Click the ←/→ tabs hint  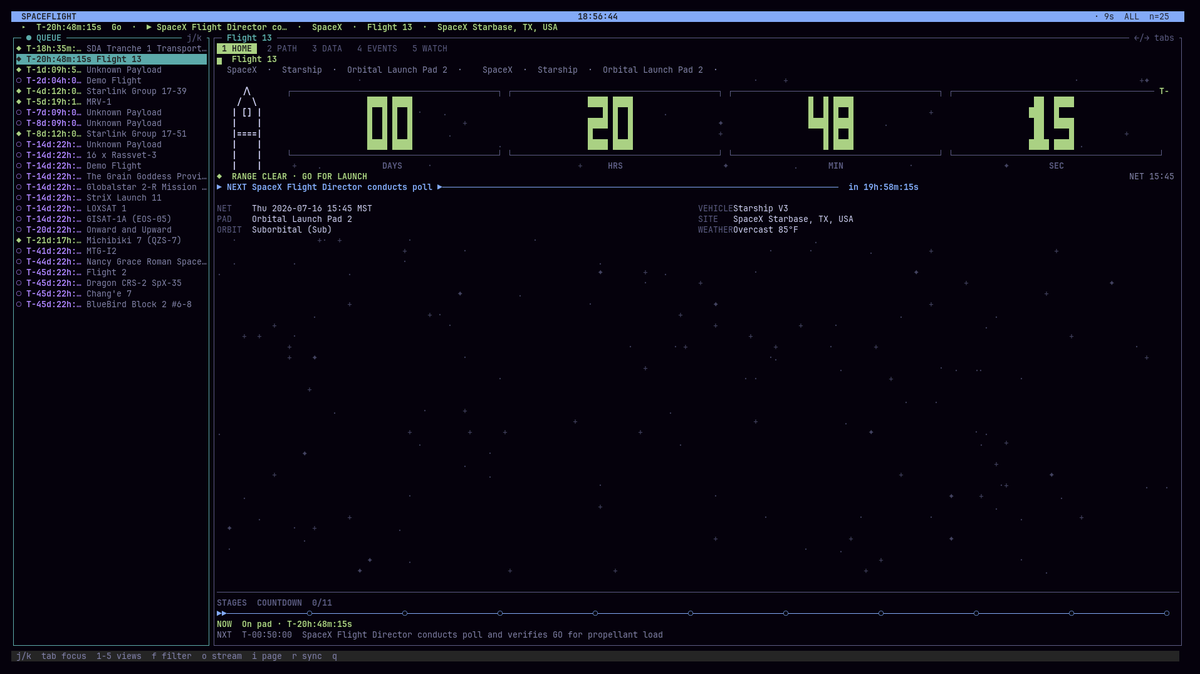coord(1153,38)
